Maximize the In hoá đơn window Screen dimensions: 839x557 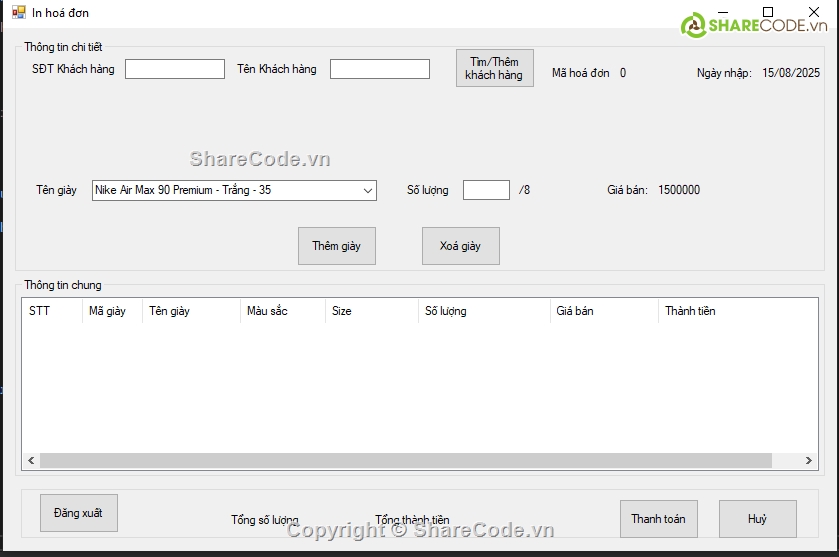tap(768, 12)
